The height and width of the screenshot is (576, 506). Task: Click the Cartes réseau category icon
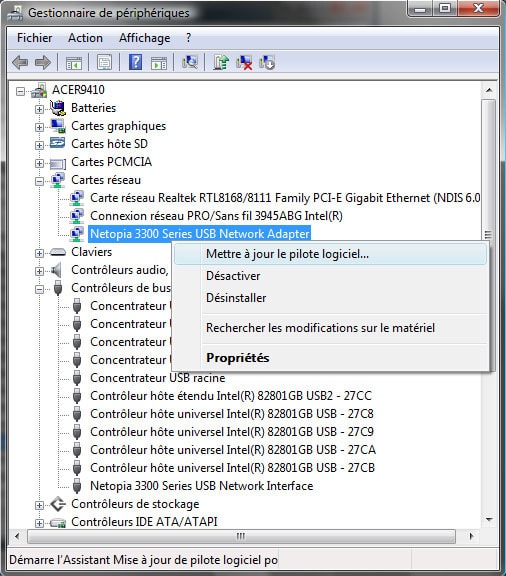tap(58, 180)
